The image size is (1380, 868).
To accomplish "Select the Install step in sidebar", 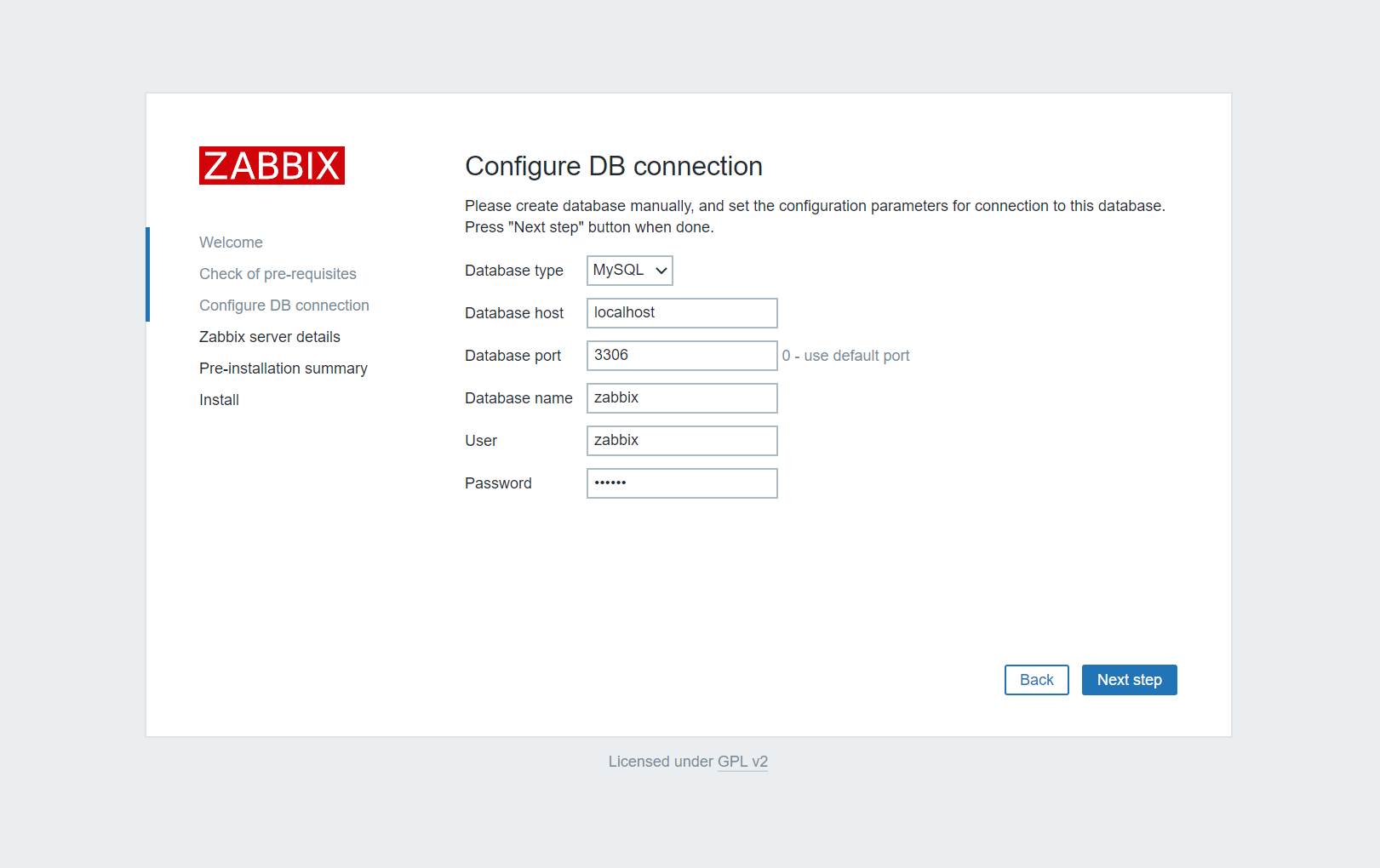I will [219, 400].
